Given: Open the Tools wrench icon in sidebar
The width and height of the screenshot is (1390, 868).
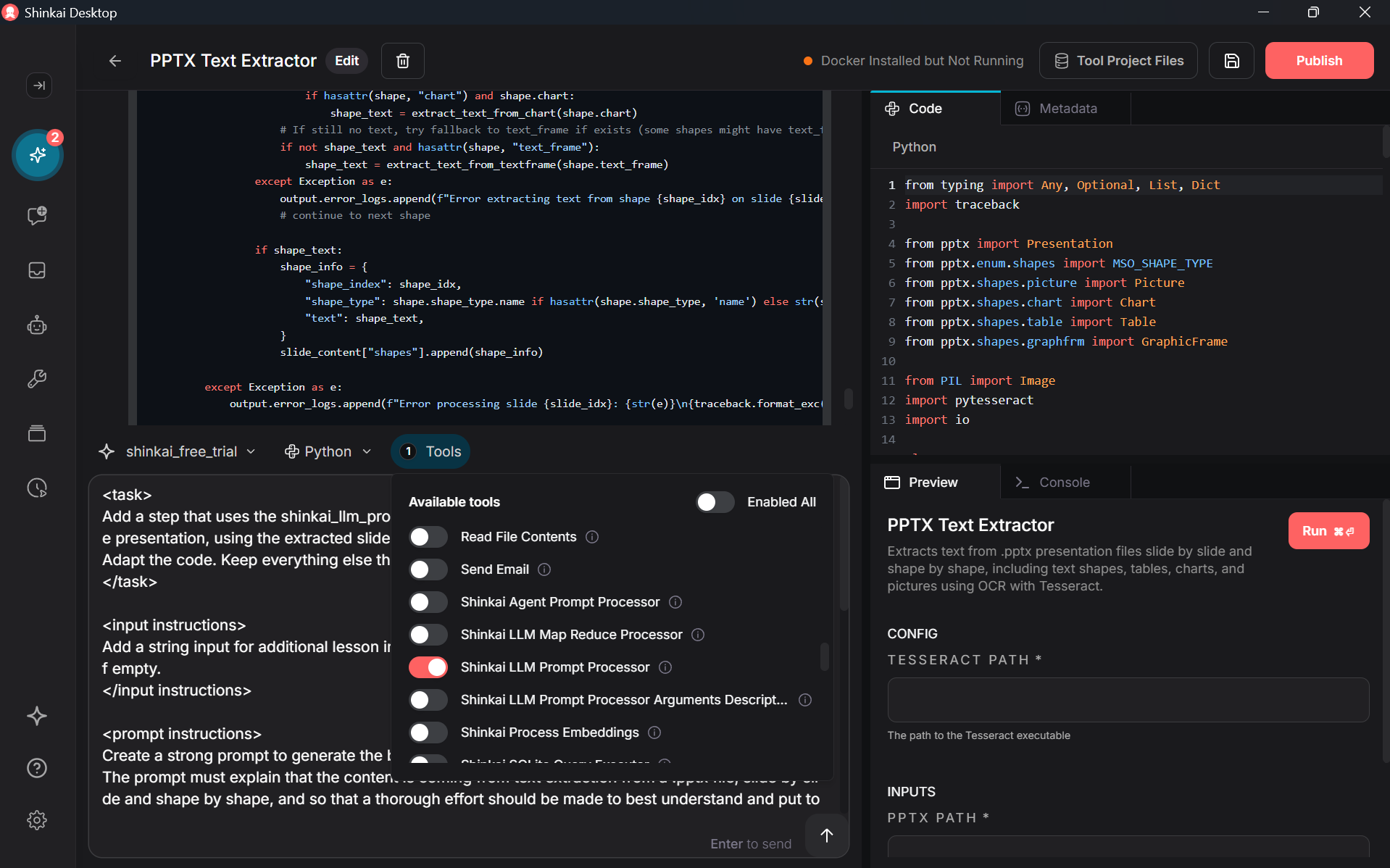Looking at the screenshot, I should [38, 378].
